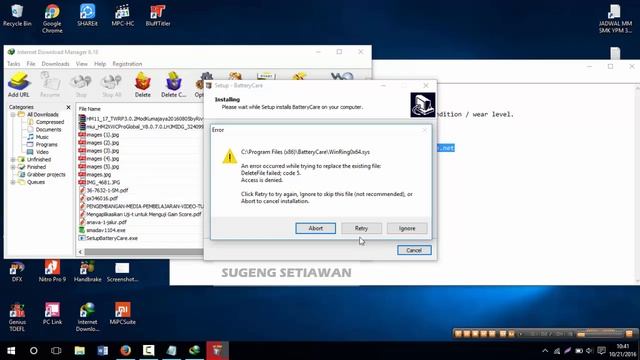This screenshot has width=640, height=360.
Task: Open the volume control in system tray
Action: [589, 351]
